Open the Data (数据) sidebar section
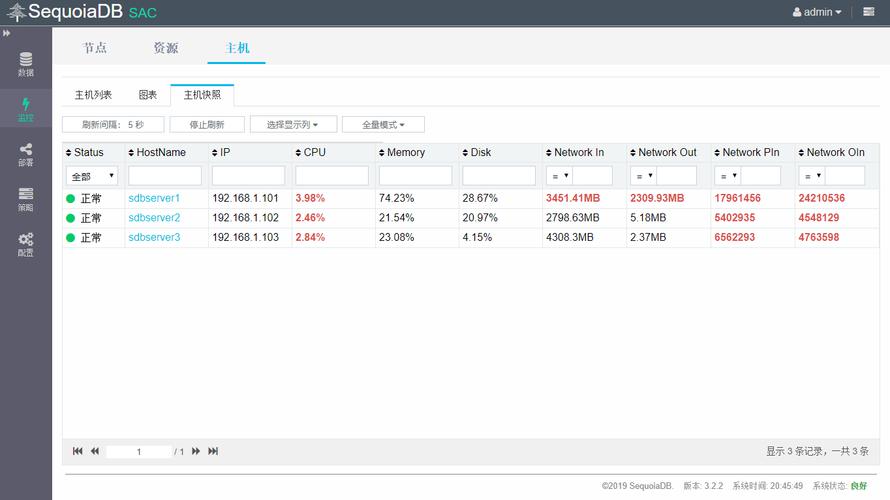This screenshot has width=890, height=500. [x=26, y=64]
